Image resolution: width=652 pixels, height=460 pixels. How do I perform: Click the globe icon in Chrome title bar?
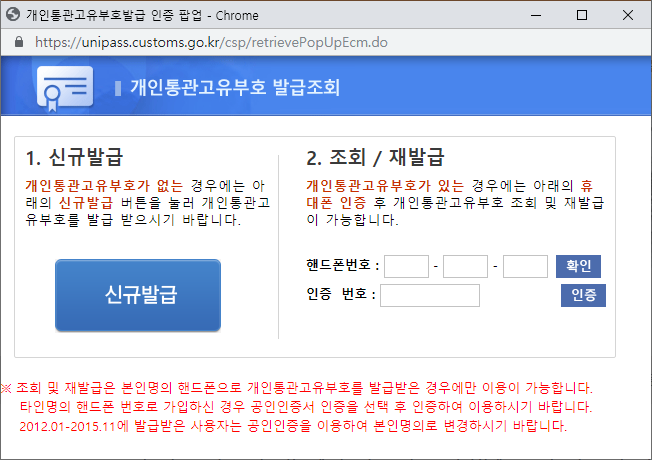tap(13, 15)
